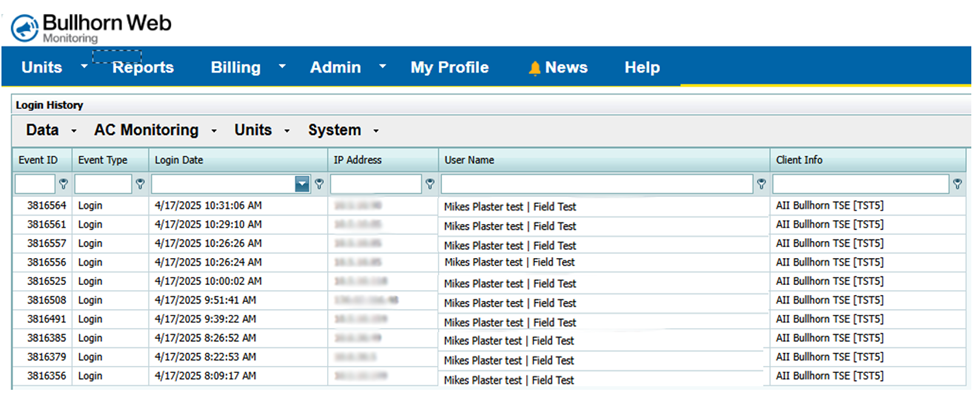Open the Data menu
The width and height of the screenshot is (975, 412).
coord(42,130)
